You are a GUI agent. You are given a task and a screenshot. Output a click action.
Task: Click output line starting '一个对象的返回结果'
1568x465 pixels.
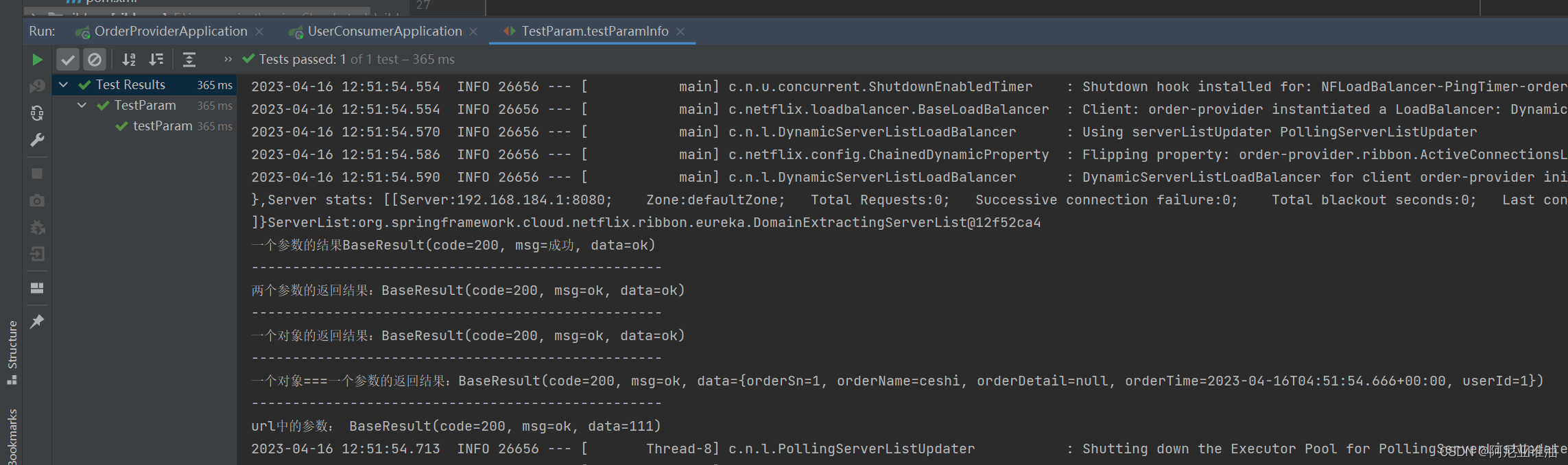pyautogui.click(x=468, y=335)
